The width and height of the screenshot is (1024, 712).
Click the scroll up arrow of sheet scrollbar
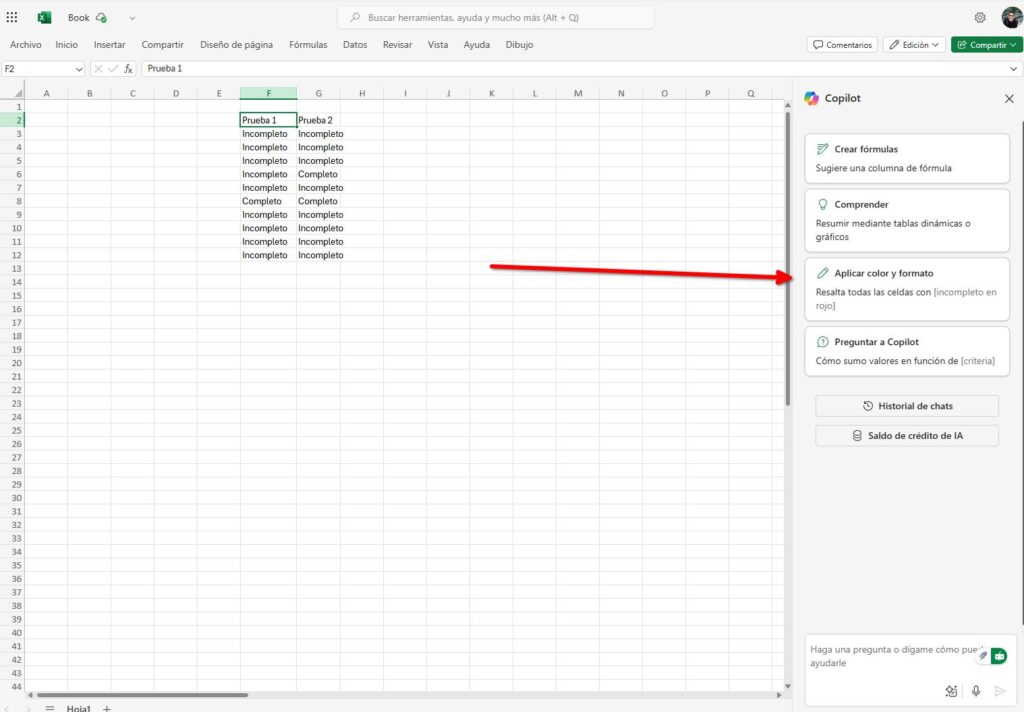[x=788, y=105]
